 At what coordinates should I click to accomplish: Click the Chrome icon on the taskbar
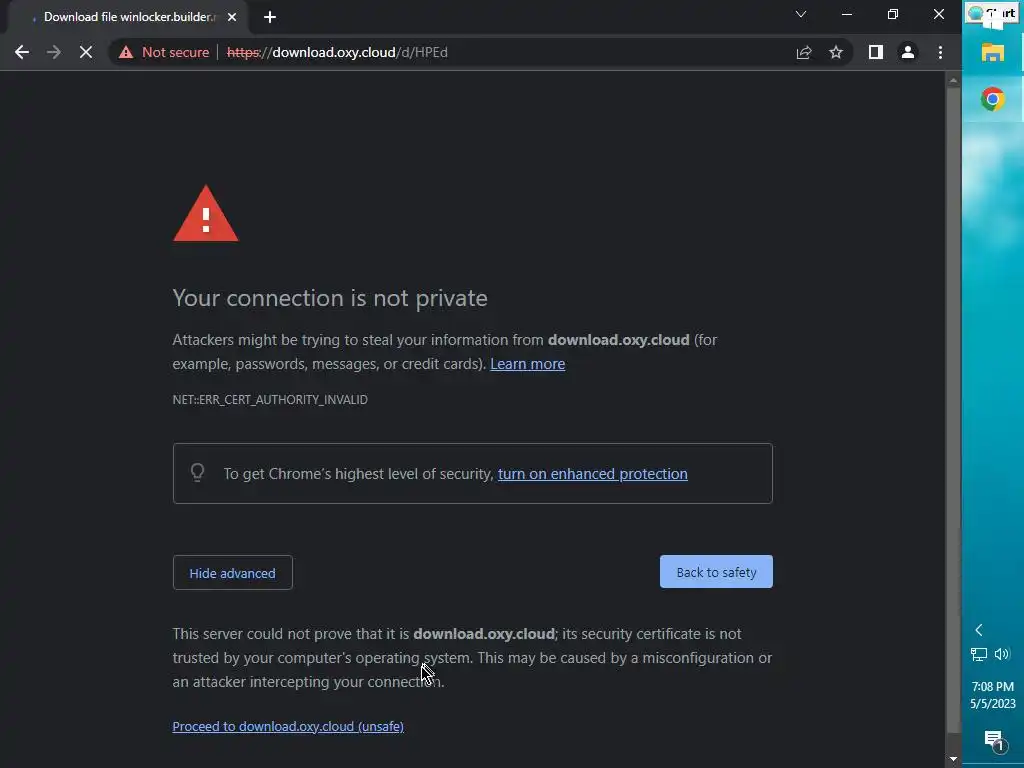tap(993, 99)
